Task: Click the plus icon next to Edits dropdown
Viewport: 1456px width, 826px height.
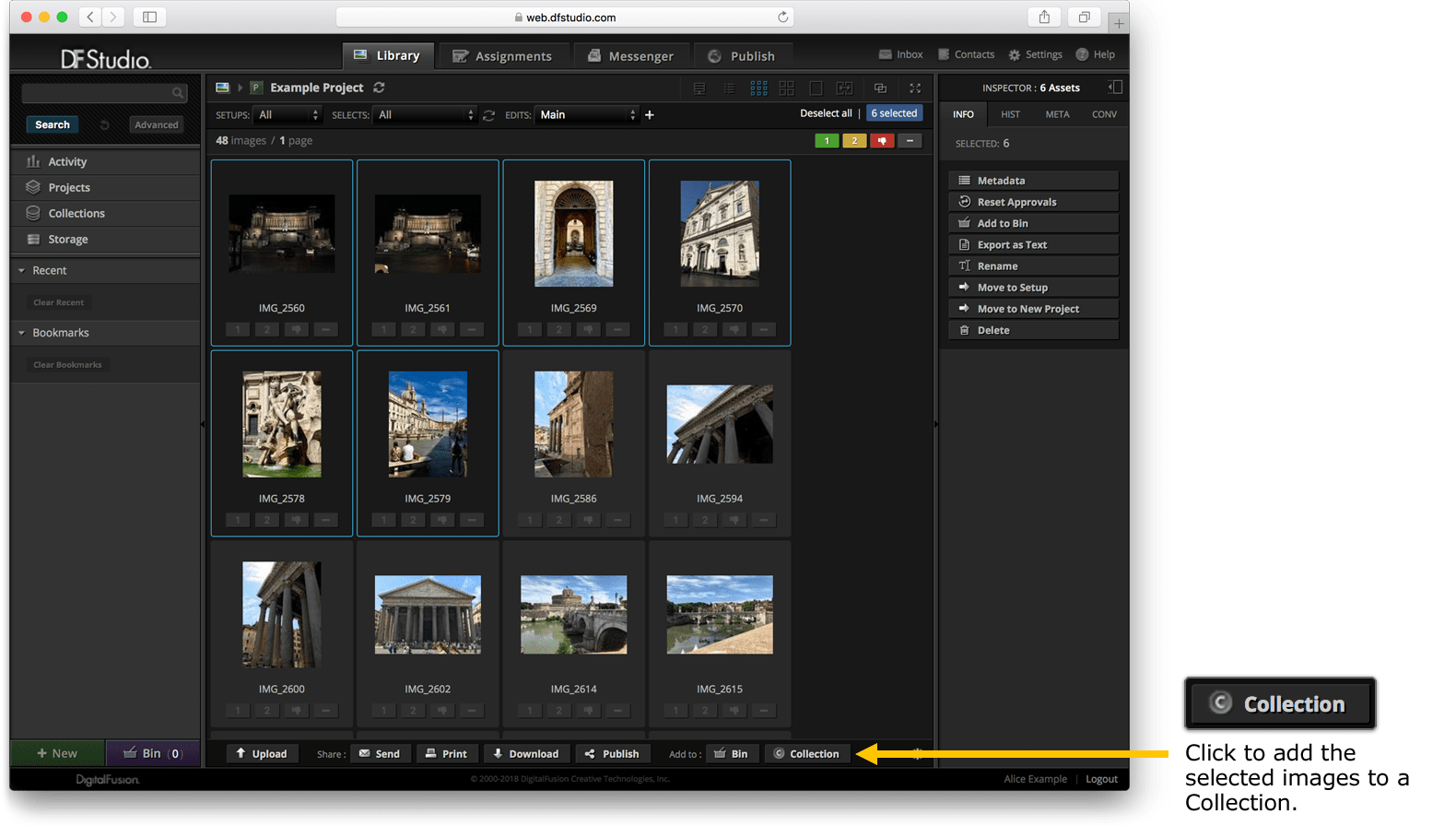Action: coord(650,115)
